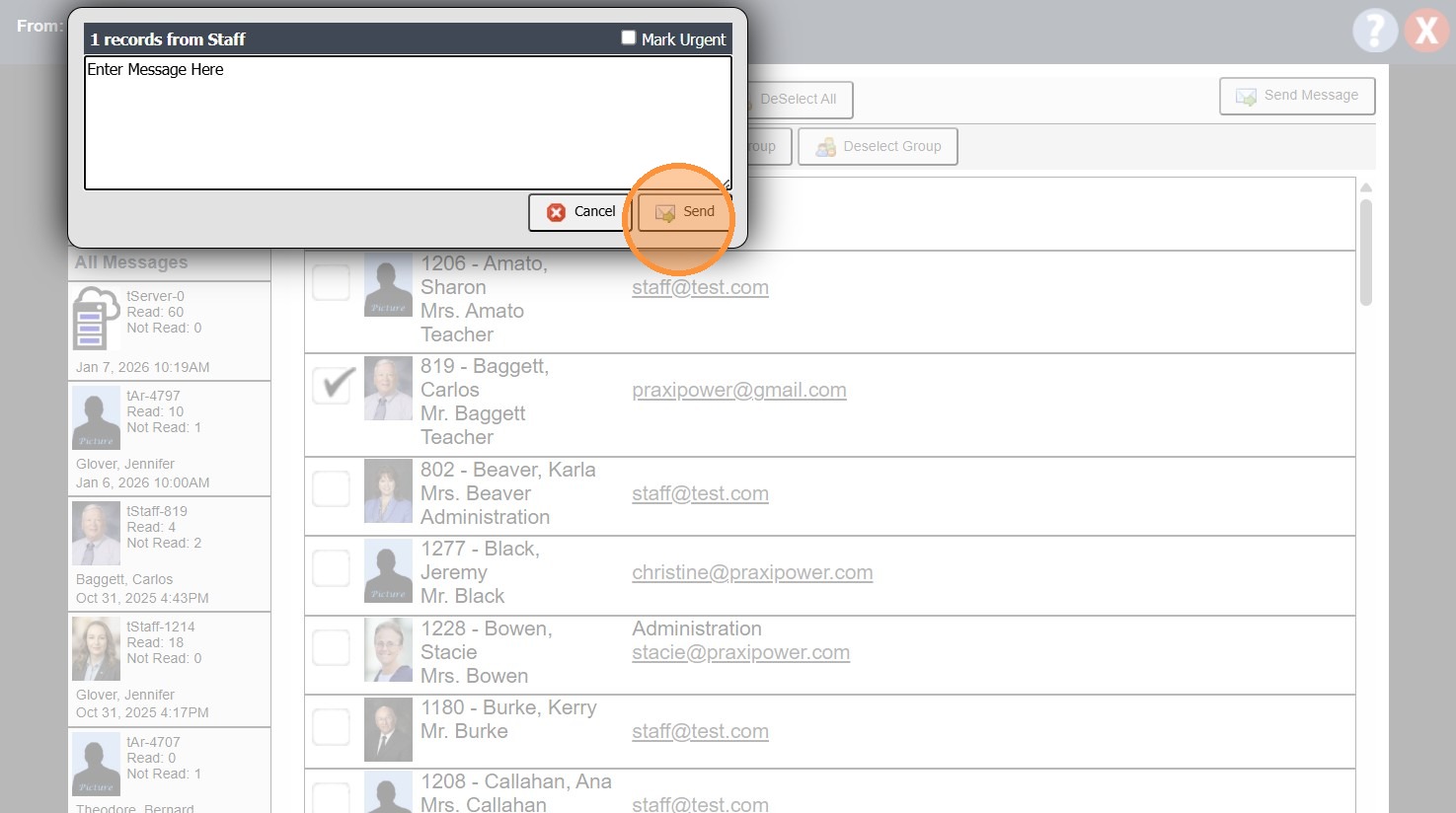Image resolution: width=1456 pixels, height=813 pixels.
Task: Select message label tStaff-819
Action: [157, 511]
